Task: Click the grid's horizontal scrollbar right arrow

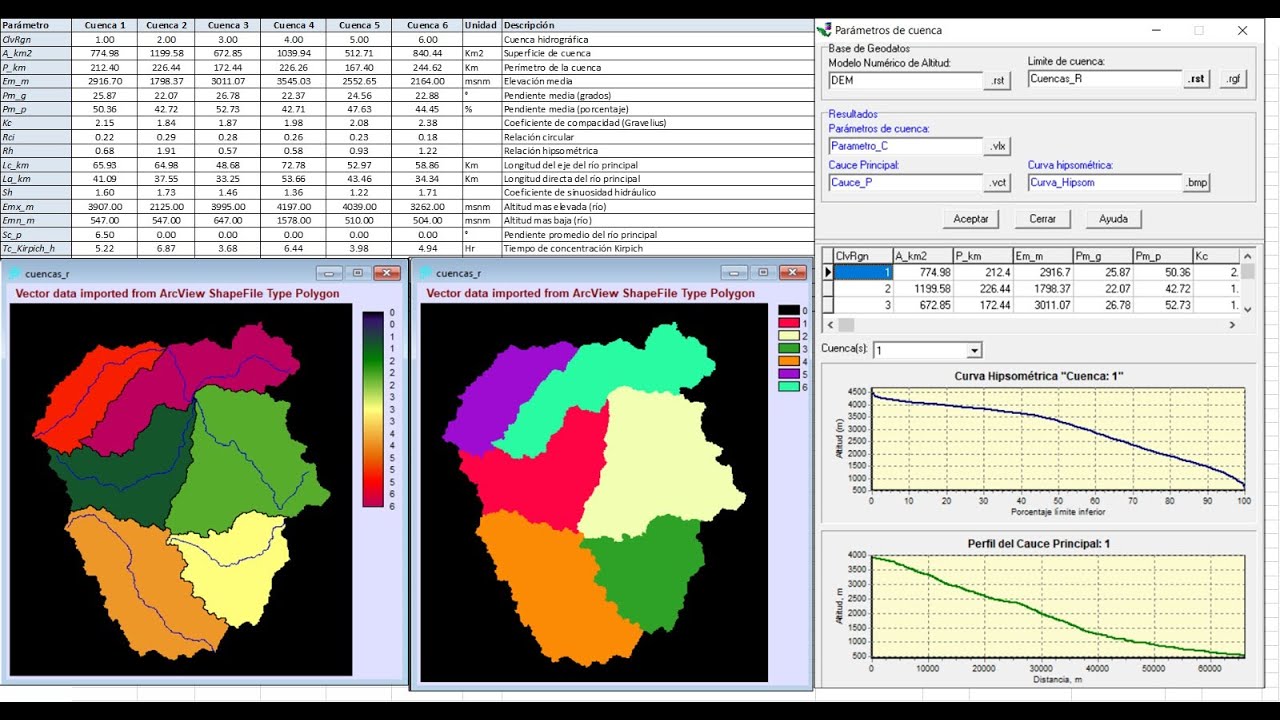Action: [x=1233, y=325]
